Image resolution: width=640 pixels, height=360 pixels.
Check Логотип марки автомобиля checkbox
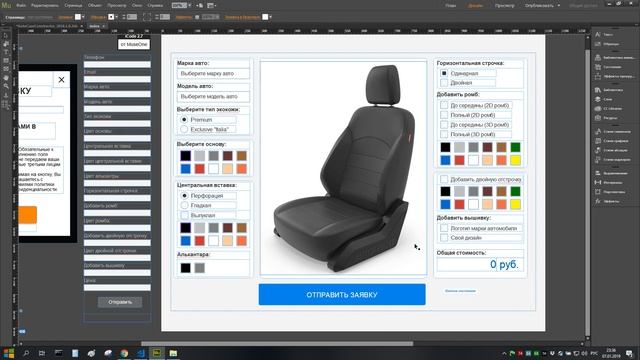[x=444, y=228]
